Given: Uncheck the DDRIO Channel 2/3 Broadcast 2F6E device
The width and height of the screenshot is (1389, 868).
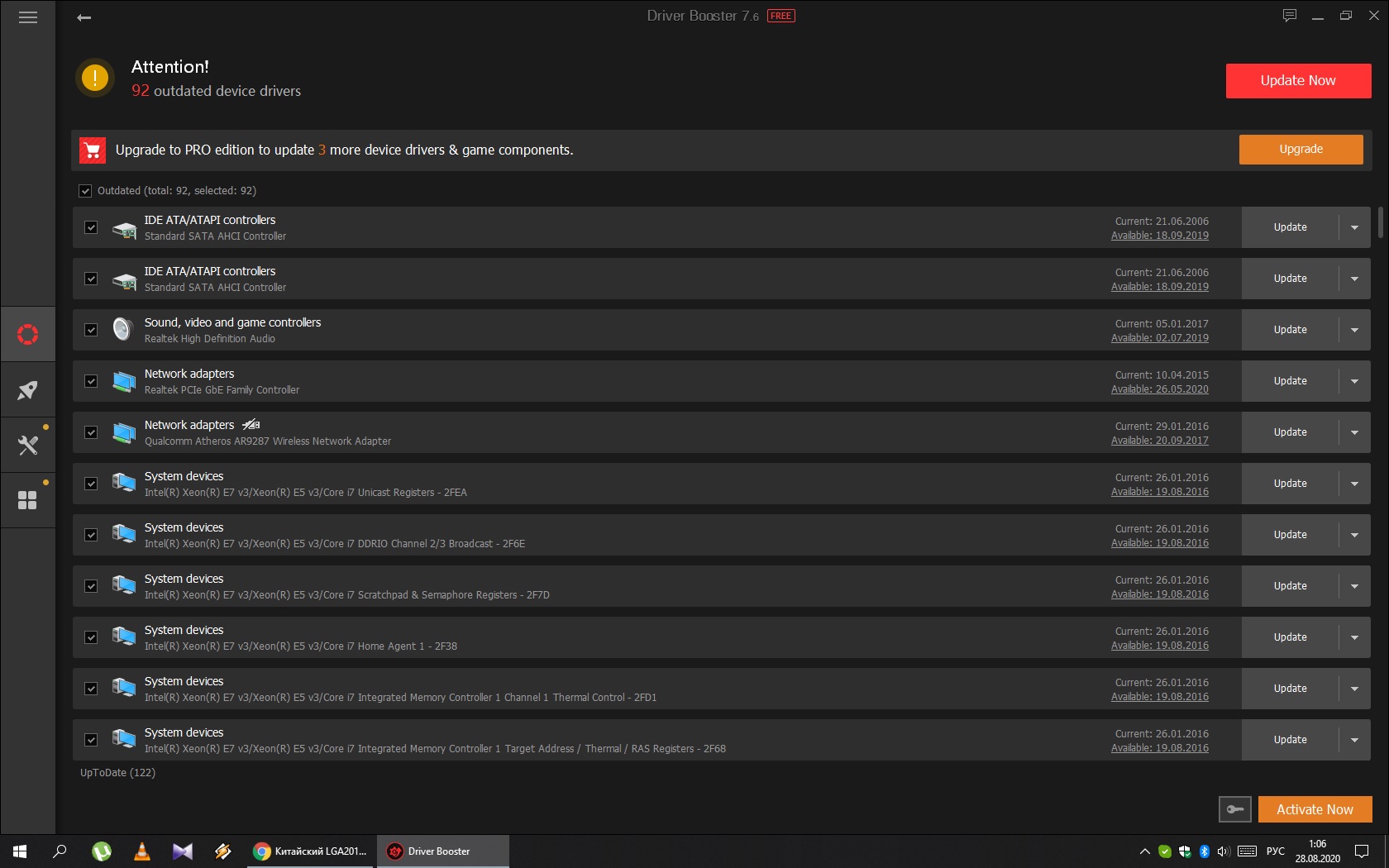Looking at the screenshot, I should point(91,535).
